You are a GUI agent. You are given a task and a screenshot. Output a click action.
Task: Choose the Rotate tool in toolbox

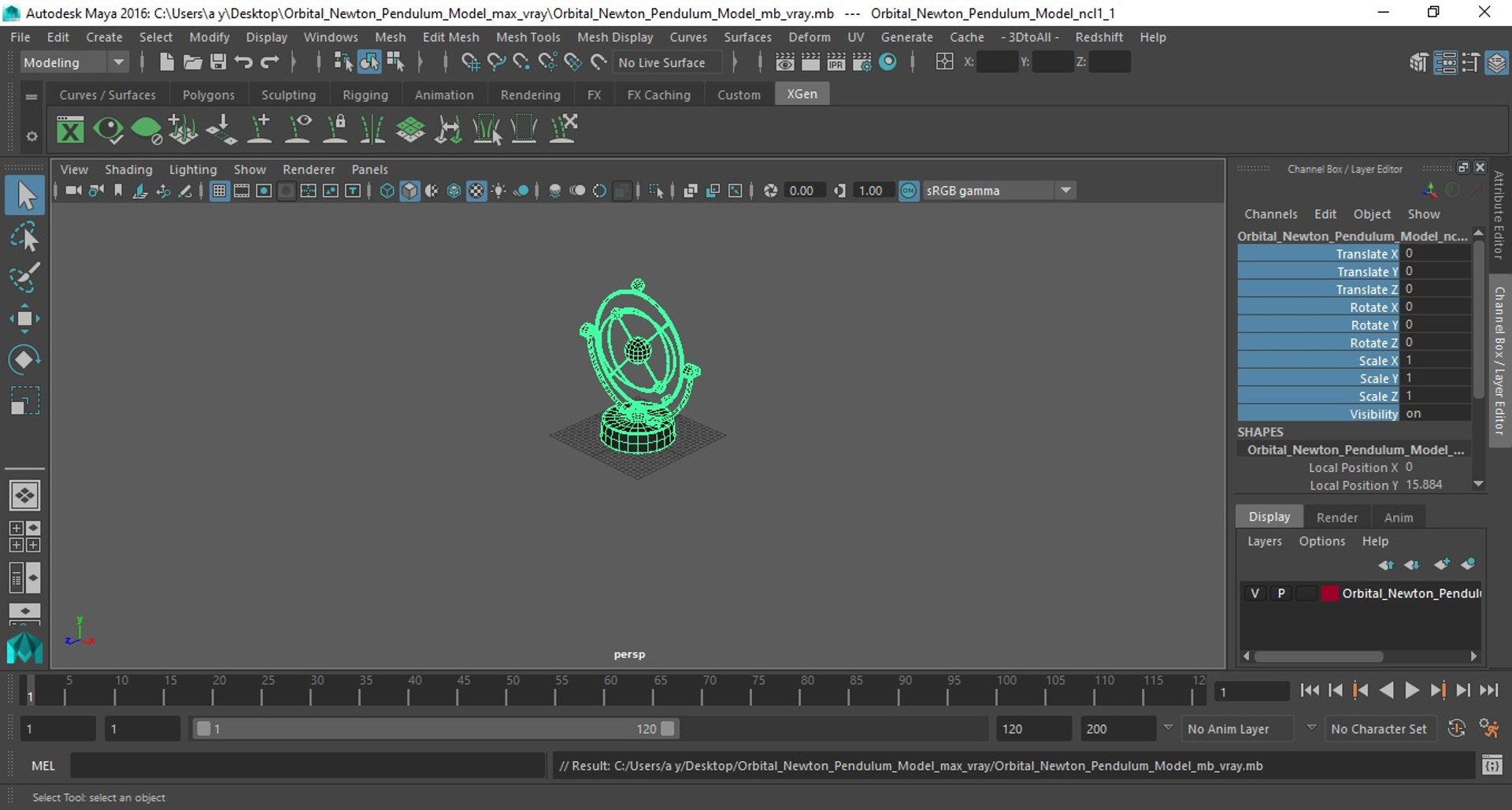24,359
